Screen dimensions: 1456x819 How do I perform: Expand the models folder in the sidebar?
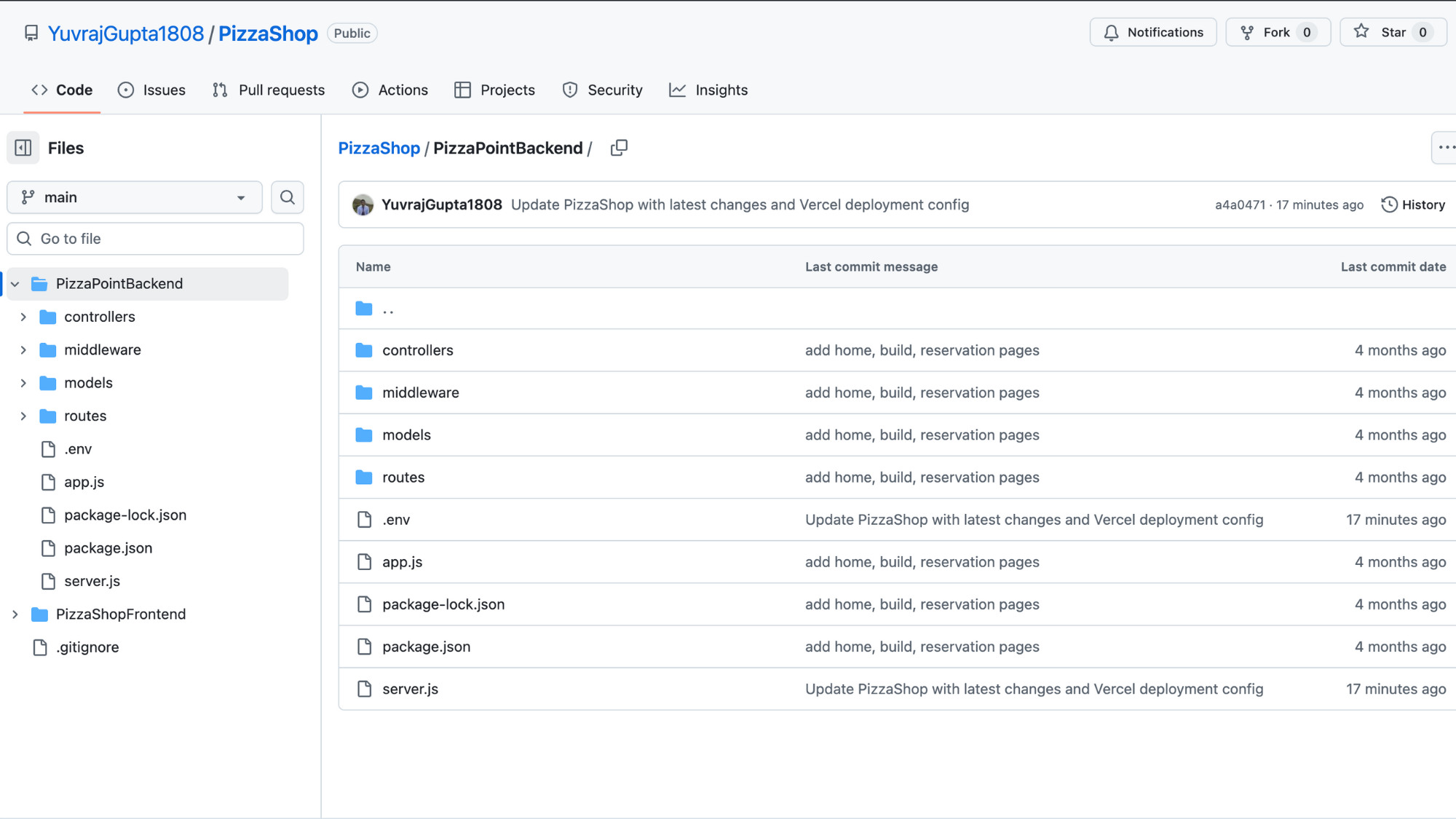click(x=23, y=383)
